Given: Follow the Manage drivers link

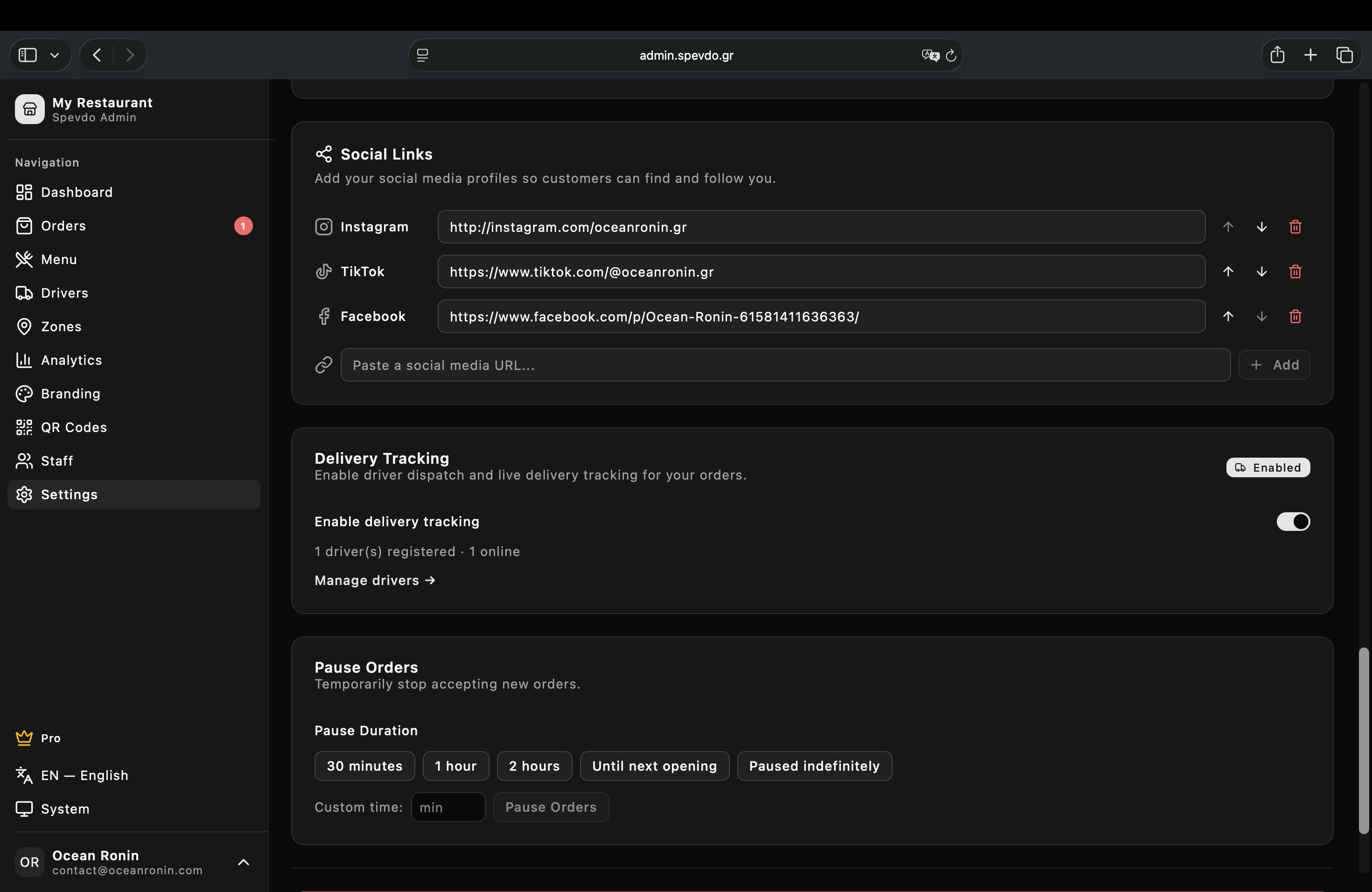Looking at the screenshot, I should [375, 580].
